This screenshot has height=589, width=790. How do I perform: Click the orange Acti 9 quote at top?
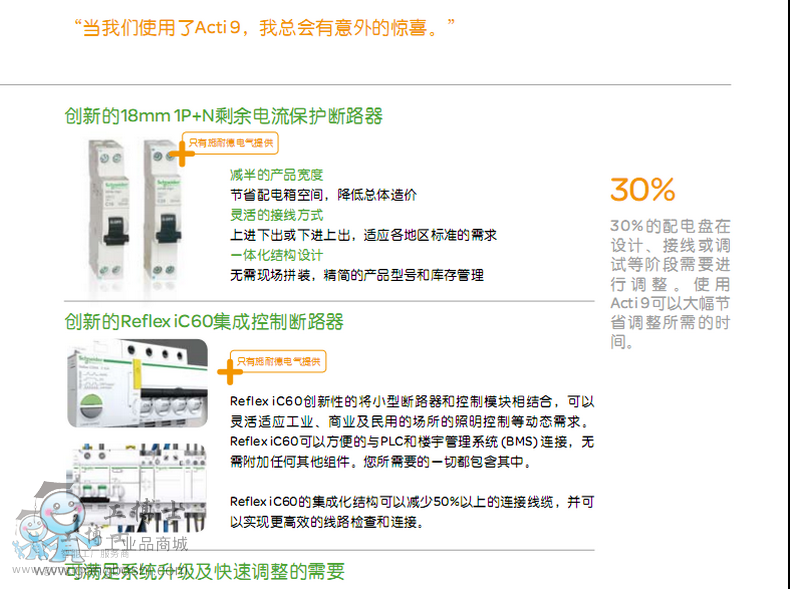[x=264, y=27]
